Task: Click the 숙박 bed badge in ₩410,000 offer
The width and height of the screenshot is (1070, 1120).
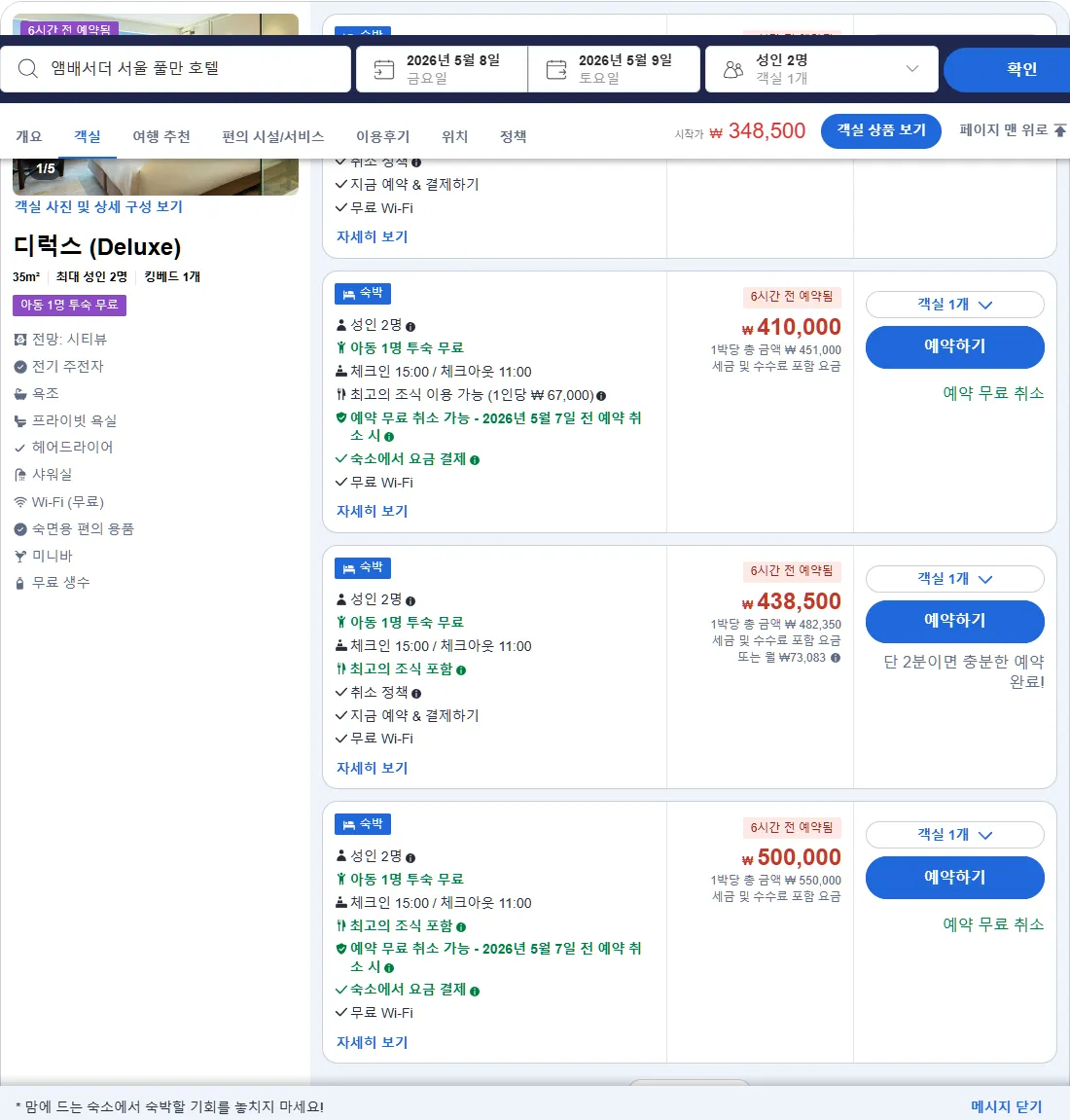Action: [x=363, y=294]
